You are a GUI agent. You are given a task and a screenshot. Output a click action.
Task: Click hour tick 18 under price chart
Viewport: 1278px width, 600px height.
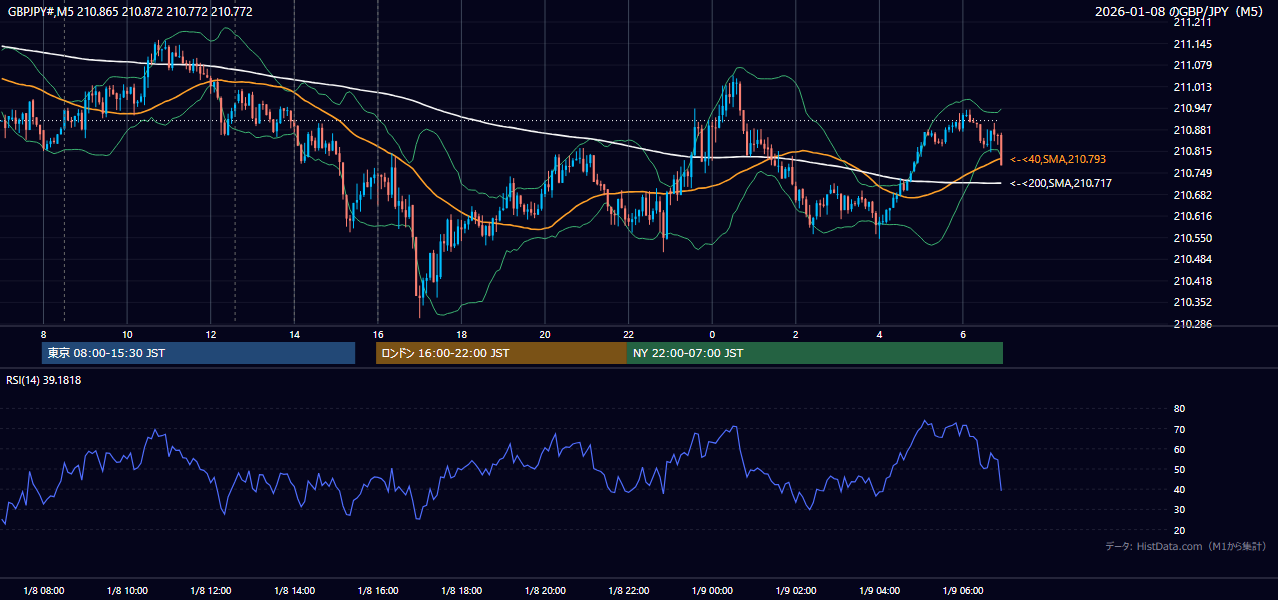(x=461, y=334)
